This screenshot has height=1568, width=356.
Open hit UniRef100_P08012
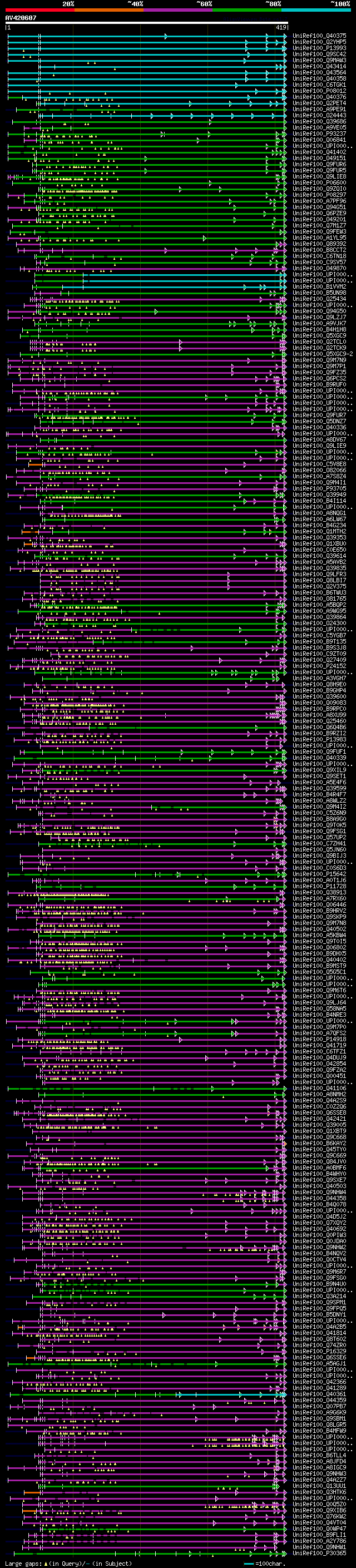(319, 91)
